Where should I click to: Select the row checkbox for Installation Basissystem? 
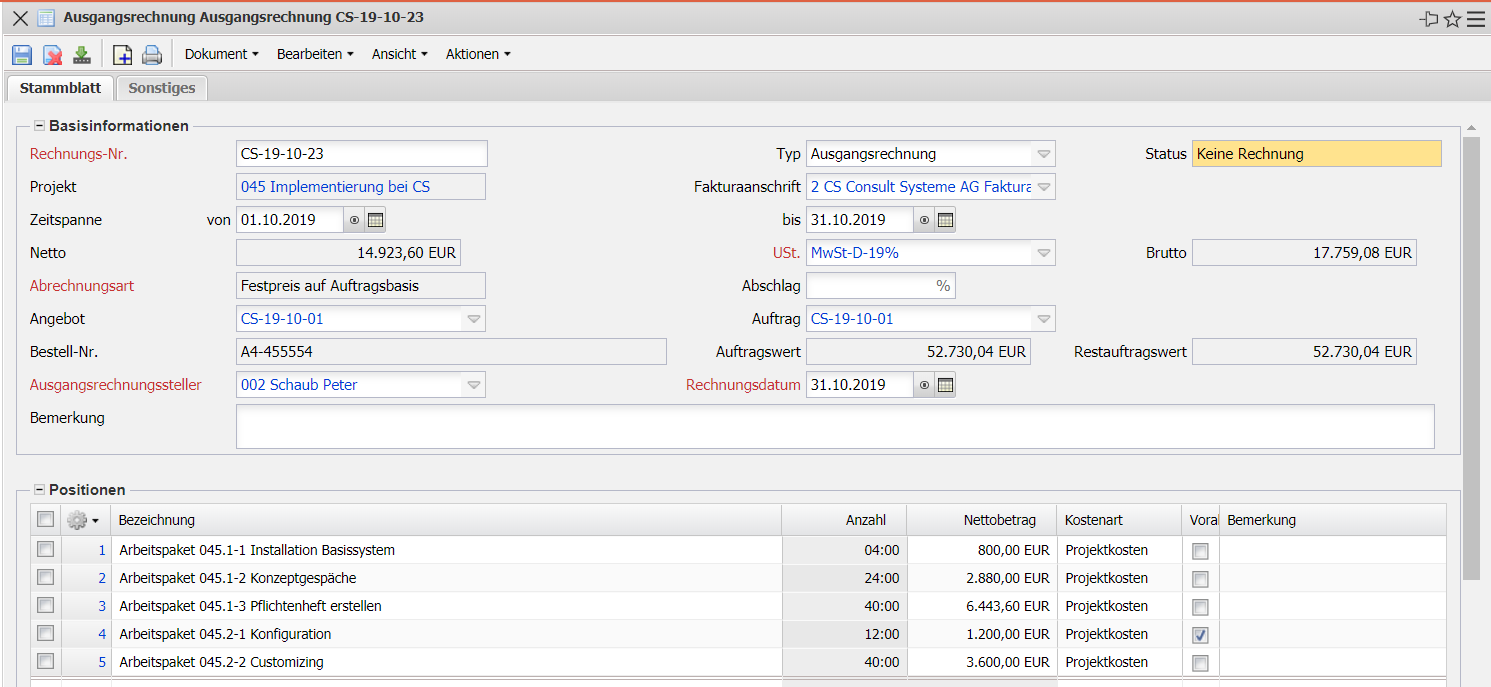45,550
